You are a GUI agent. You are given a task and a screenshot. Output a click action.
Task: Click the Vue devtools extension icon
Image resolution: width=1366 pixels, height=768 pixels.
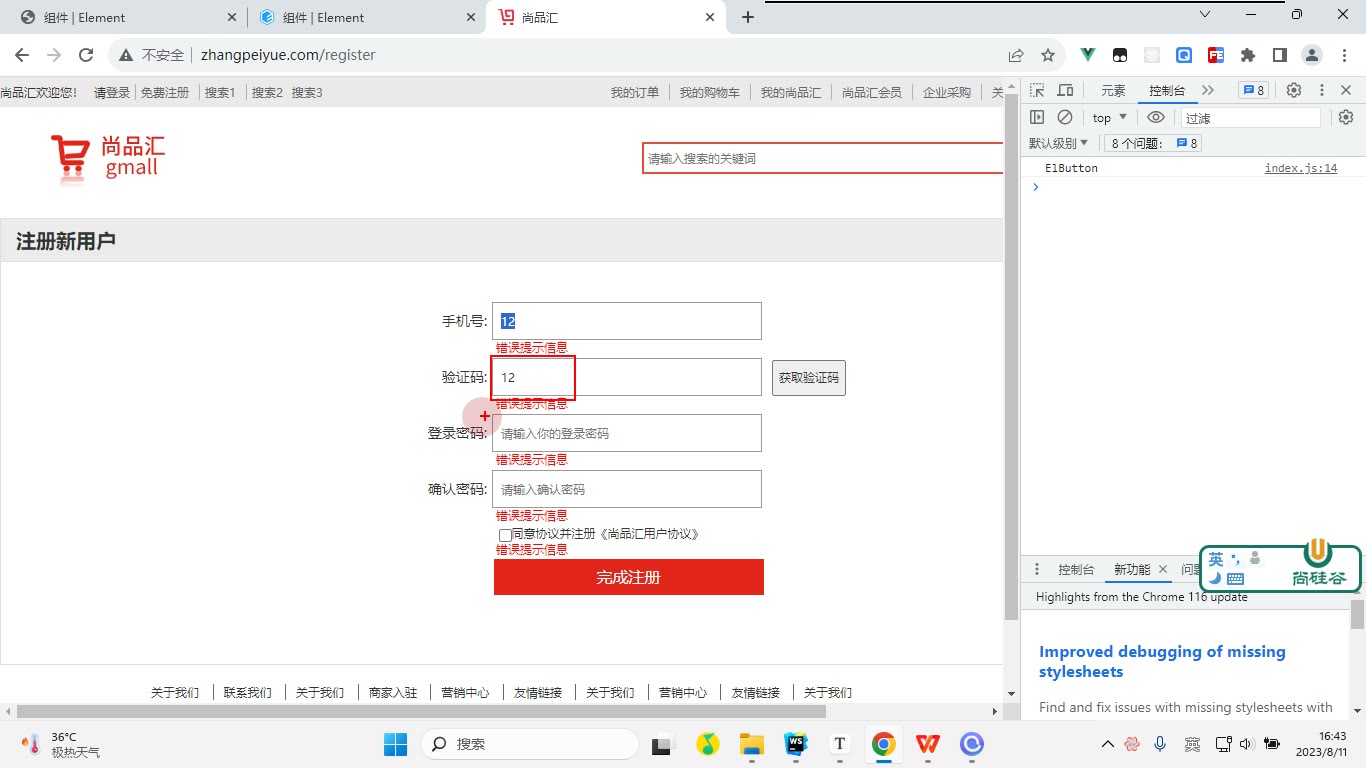[x=1089, y=55]
